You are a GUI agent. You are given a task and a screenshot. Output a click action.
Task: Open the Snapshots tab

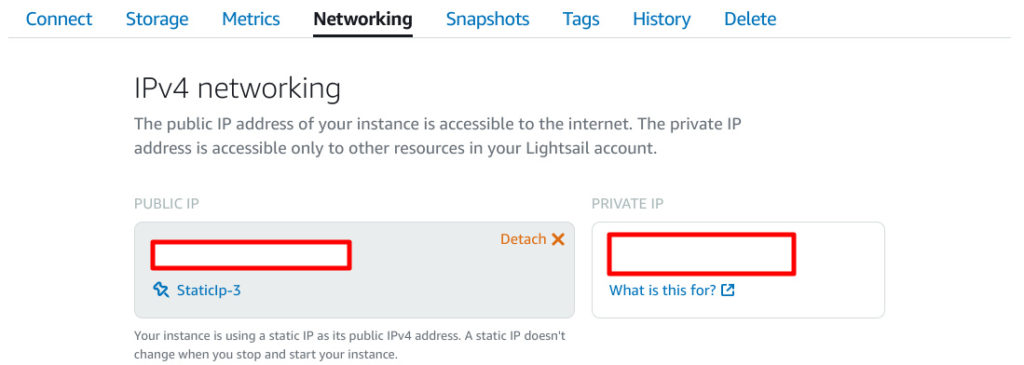(487, 19)
